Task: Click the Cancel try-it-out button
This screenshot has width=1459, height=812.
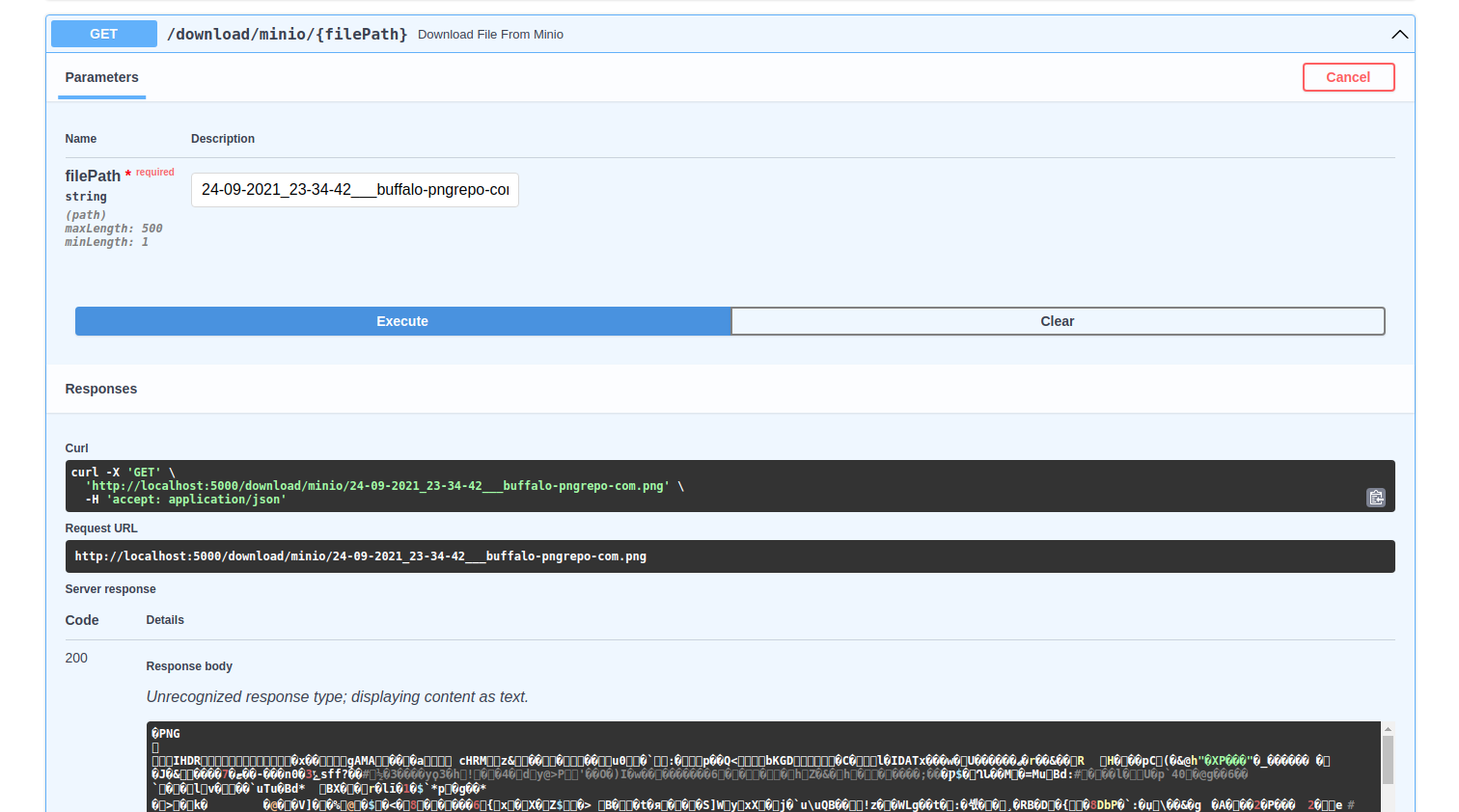Action: (x=1348, y=77)
